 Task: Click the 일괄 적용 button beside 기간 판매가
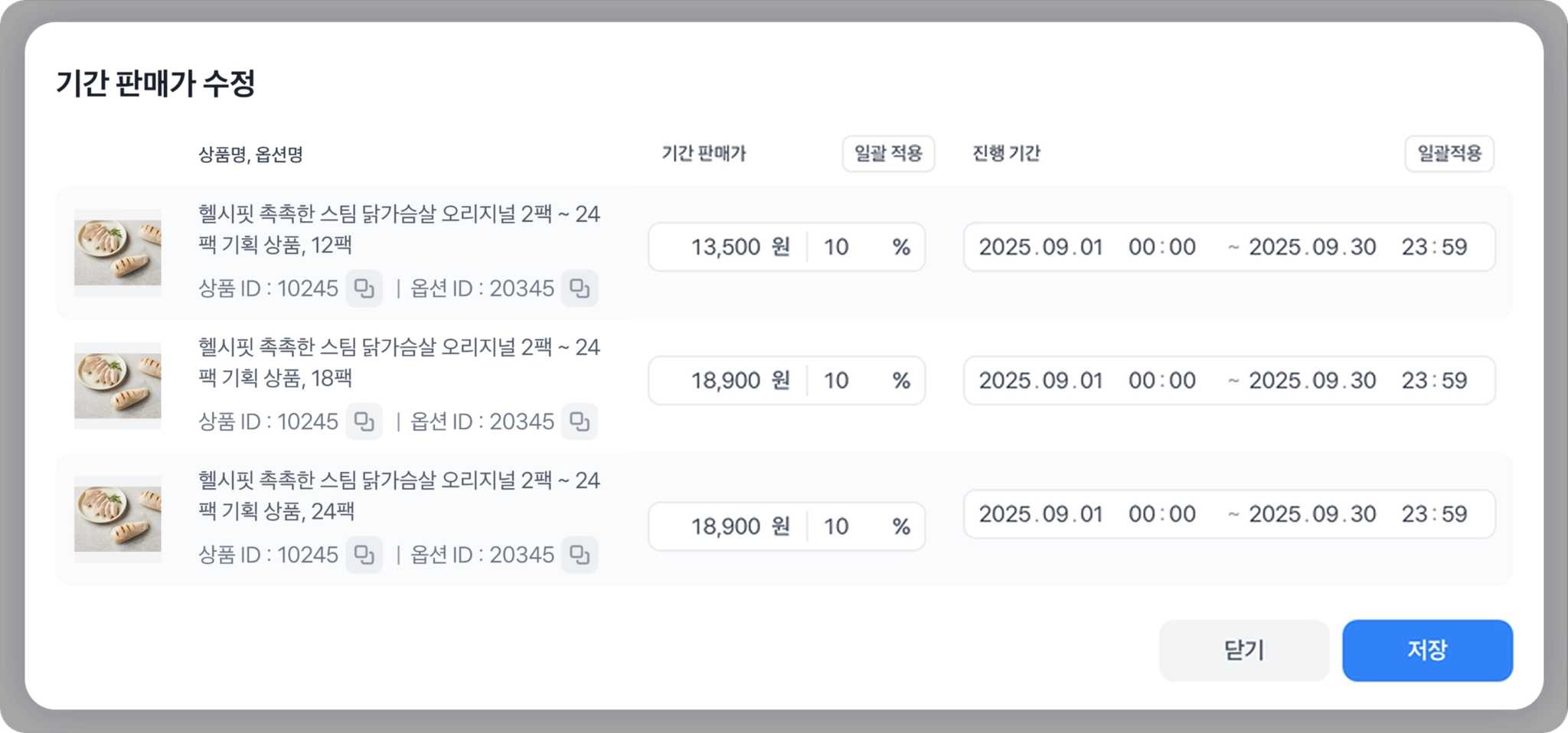tap(888, 154)
